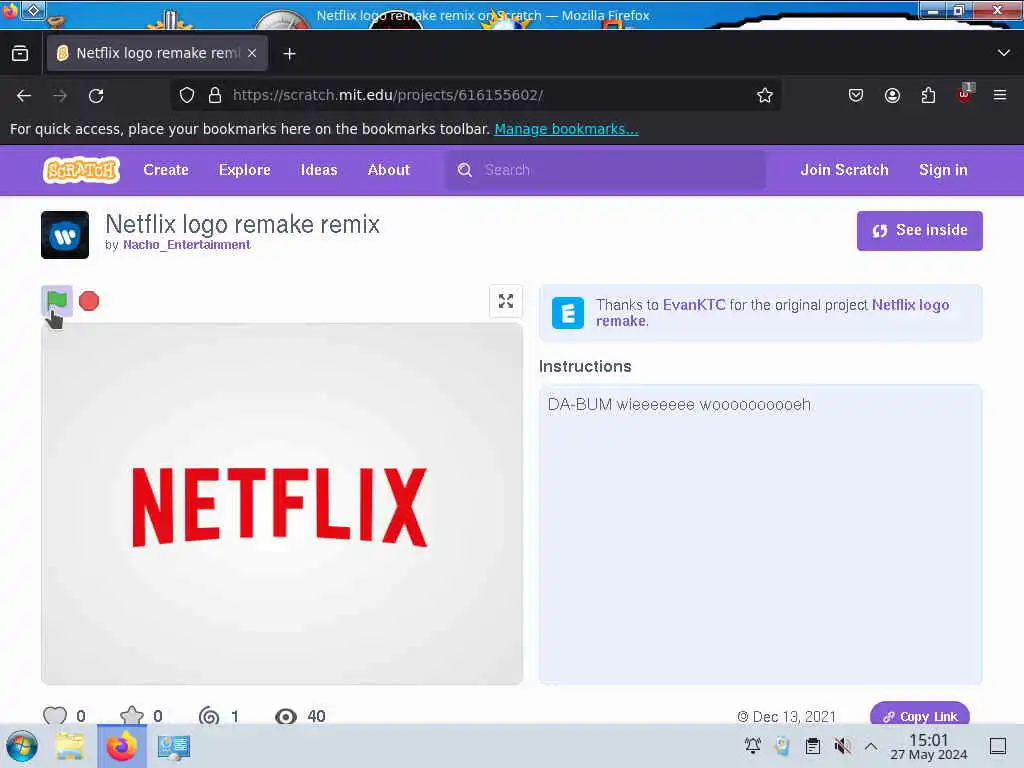Favorite the project with the star icon
The width and height of the screenshot is (1024, 768).
[x=132, y=716]
